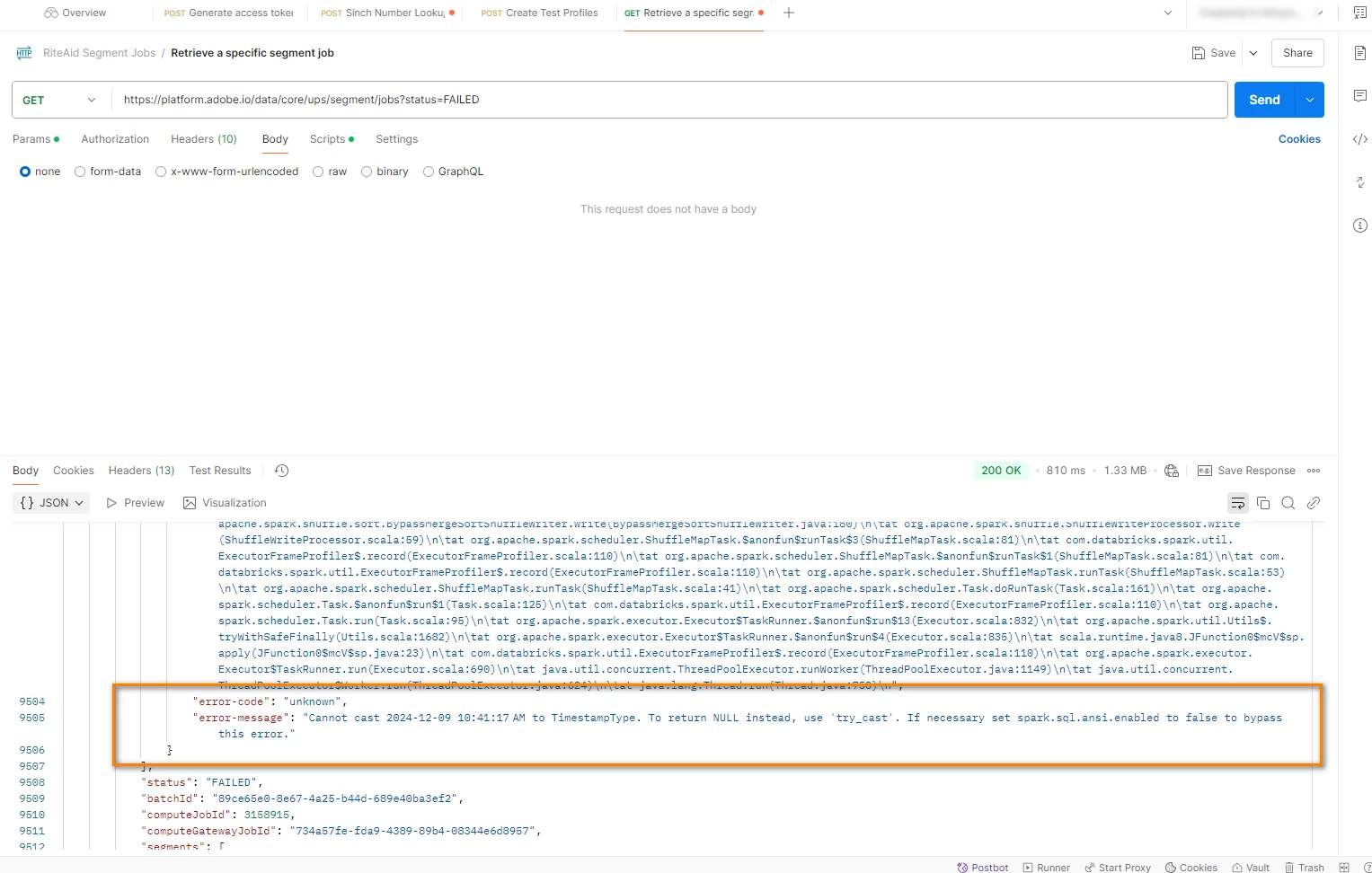Switch to Generate access token request tab
The height and width of the screenshot is (873, 1372).
(x=228, y=13)
